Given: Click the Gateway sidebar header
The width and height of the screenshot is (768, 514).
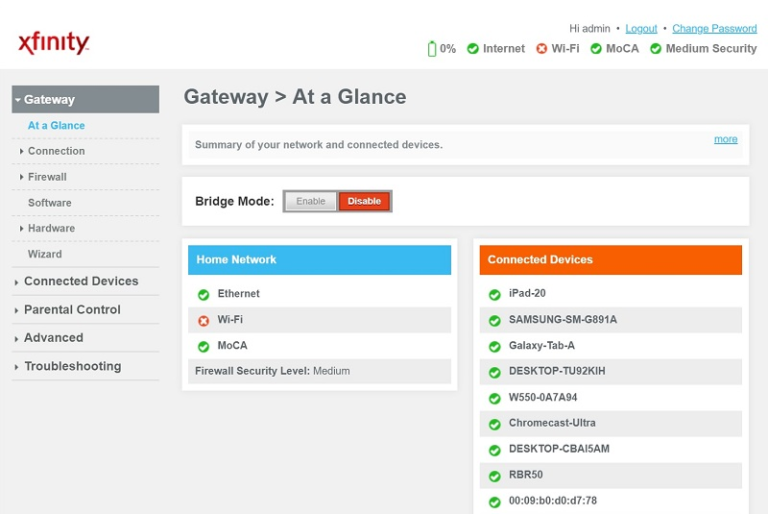Looking at the screenshot, I should [x=85, y=99].
